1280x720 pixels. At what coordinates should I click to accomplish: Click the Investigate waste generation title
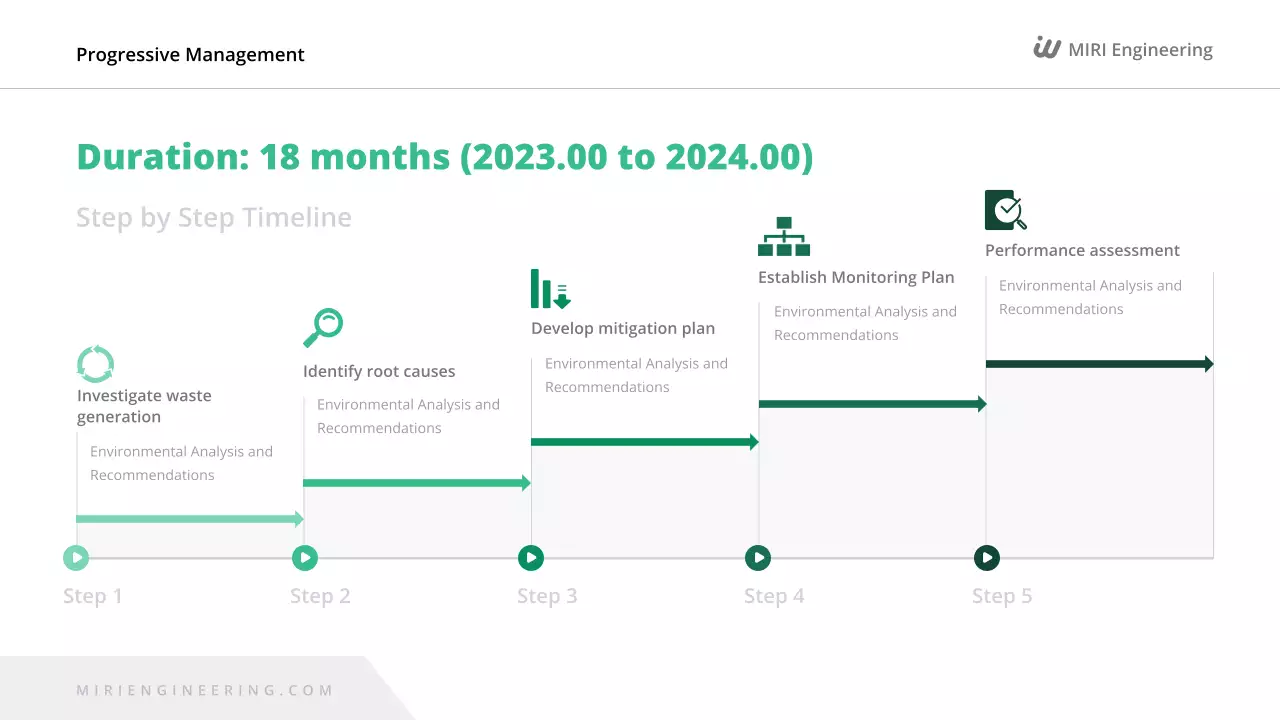[x=144, y=406]
